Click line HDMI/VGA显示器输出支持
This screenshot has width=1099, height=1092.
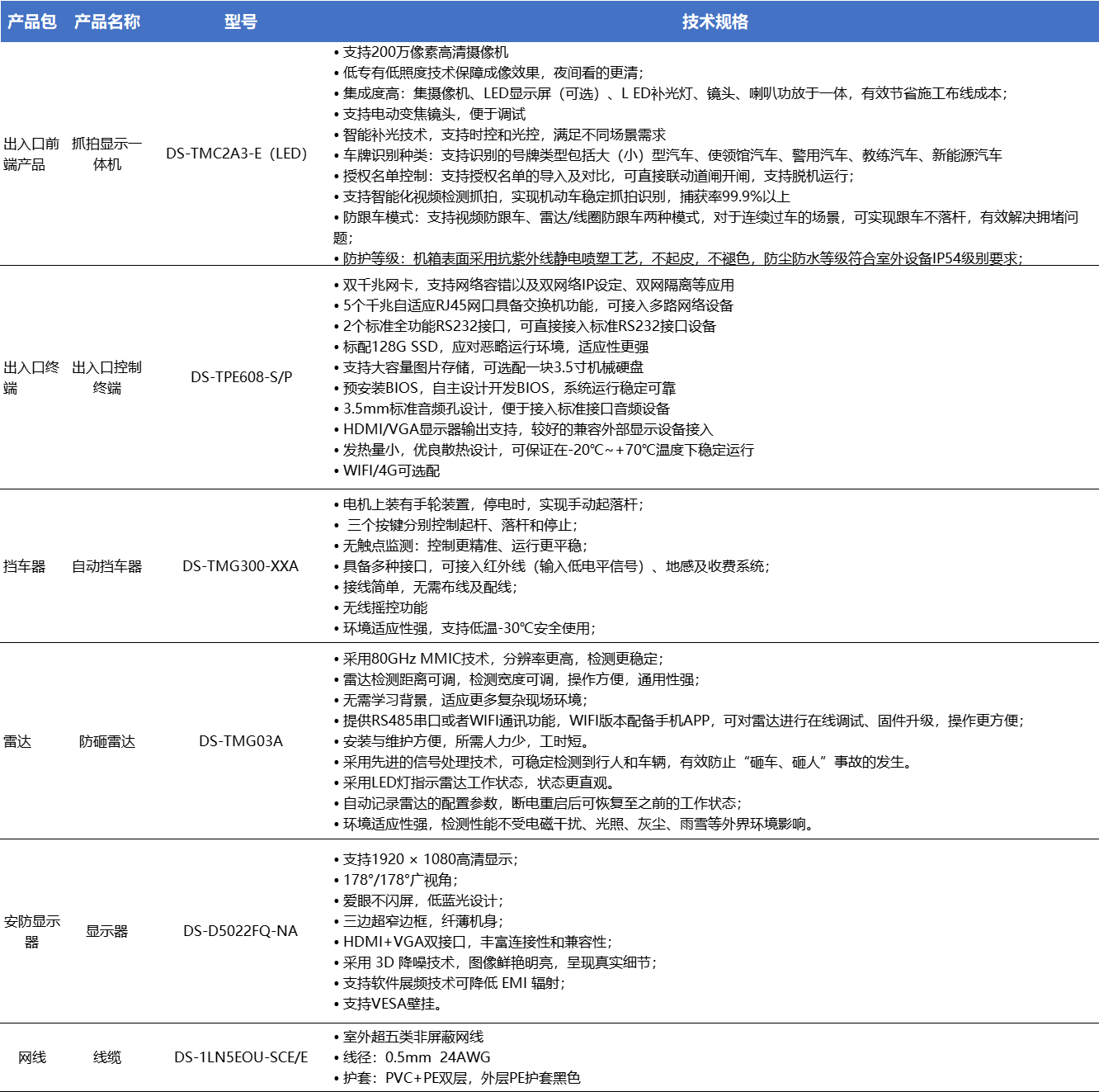(x=522, y=429)
